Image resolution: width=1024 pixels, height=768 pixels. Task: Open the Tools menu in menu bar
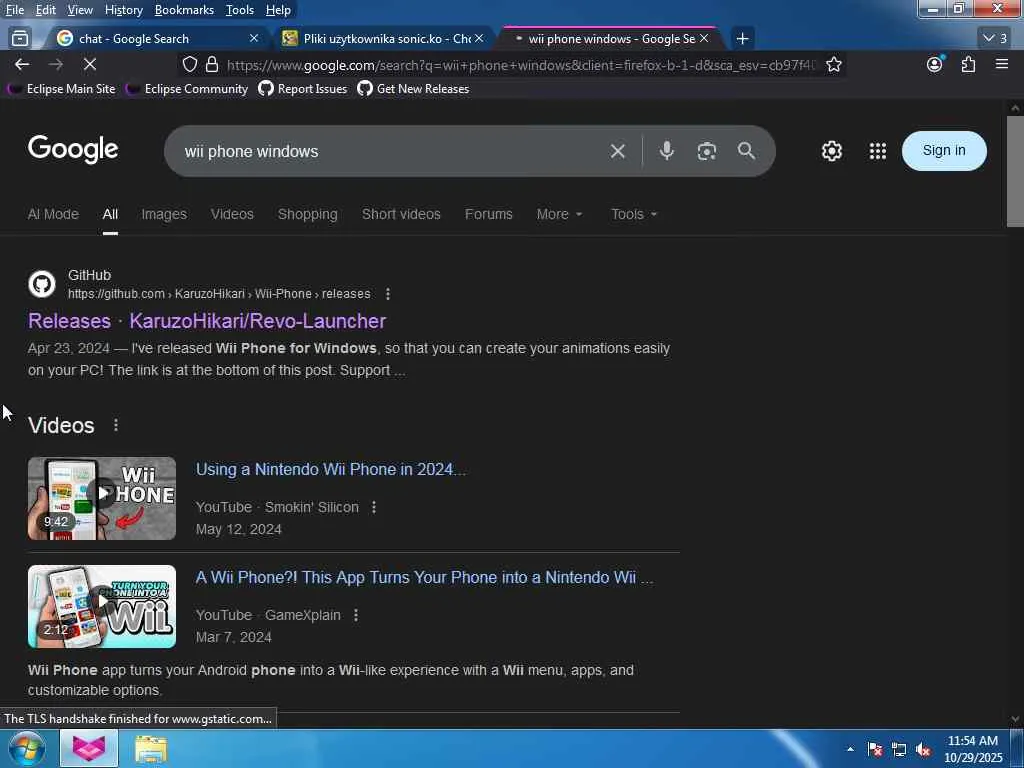pos(240,10)
